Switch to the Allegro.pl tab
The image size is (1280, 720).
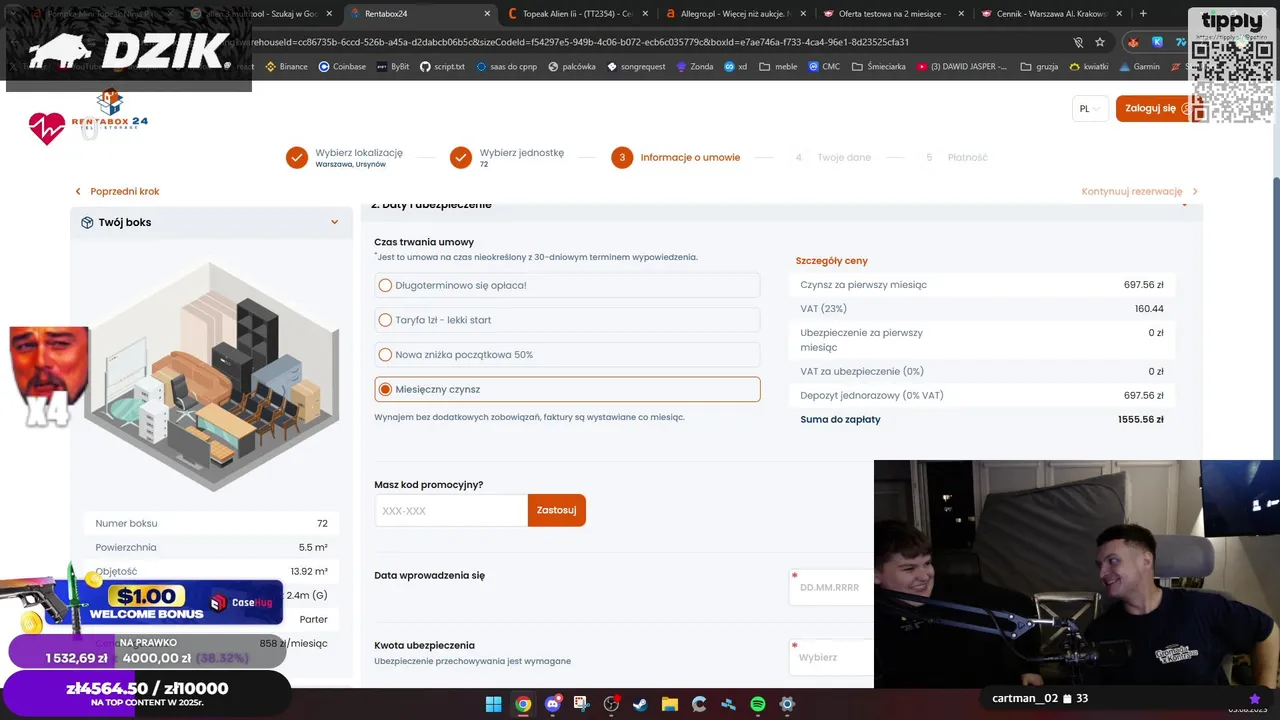pos(735,14)
